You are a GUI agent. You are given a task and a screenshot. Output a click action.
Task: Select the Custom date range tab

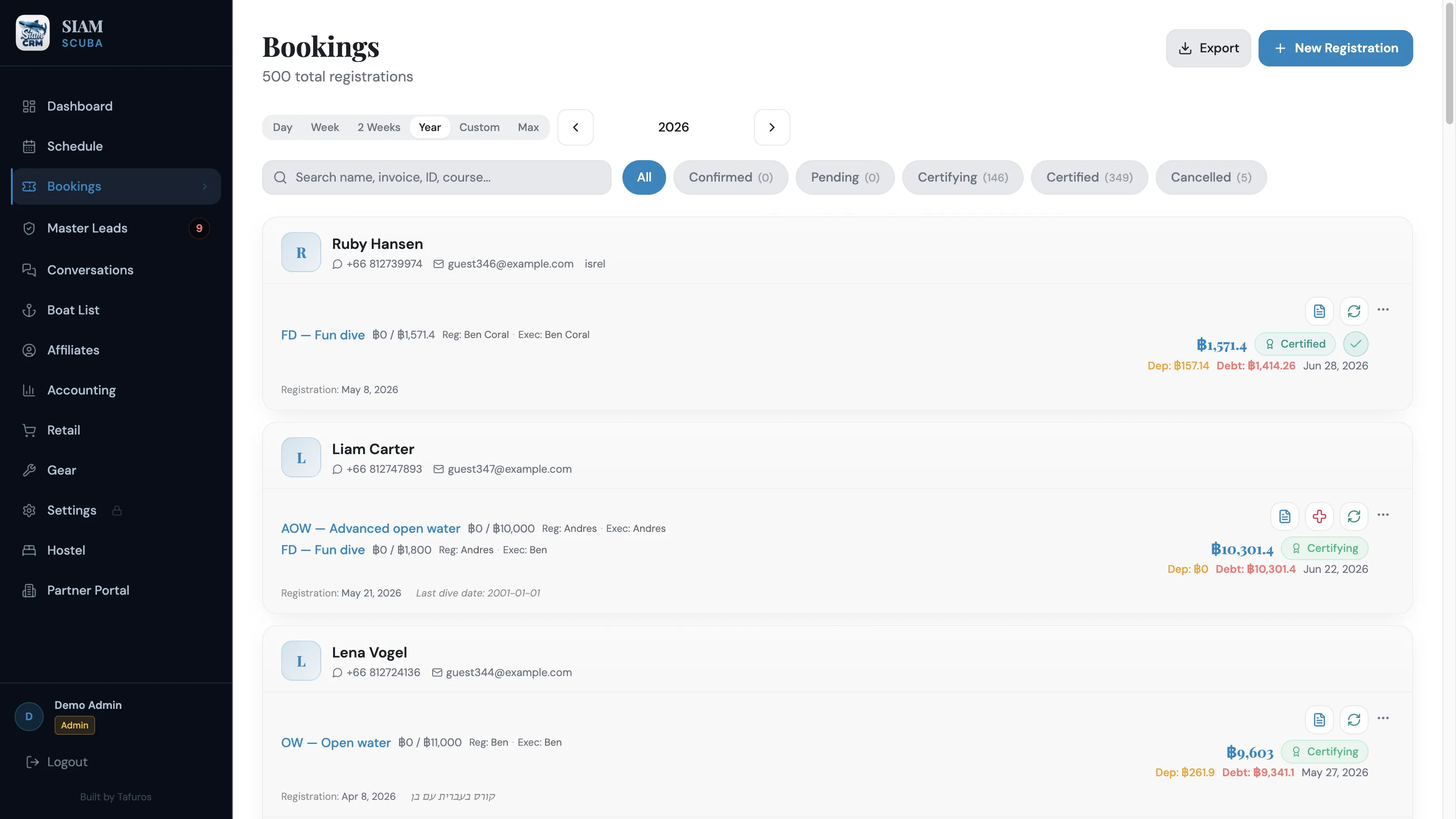click(x=479, y=127)
